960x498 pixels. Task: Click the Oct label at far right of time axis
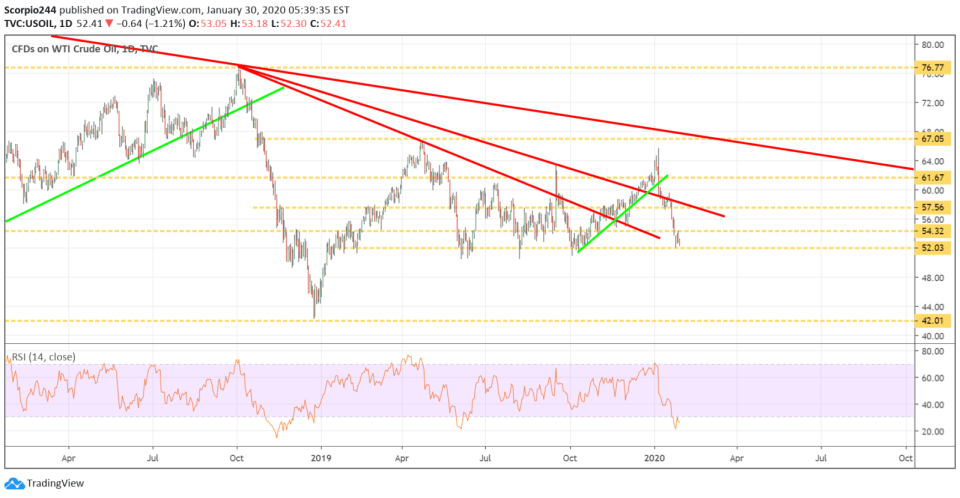[906, 458]
